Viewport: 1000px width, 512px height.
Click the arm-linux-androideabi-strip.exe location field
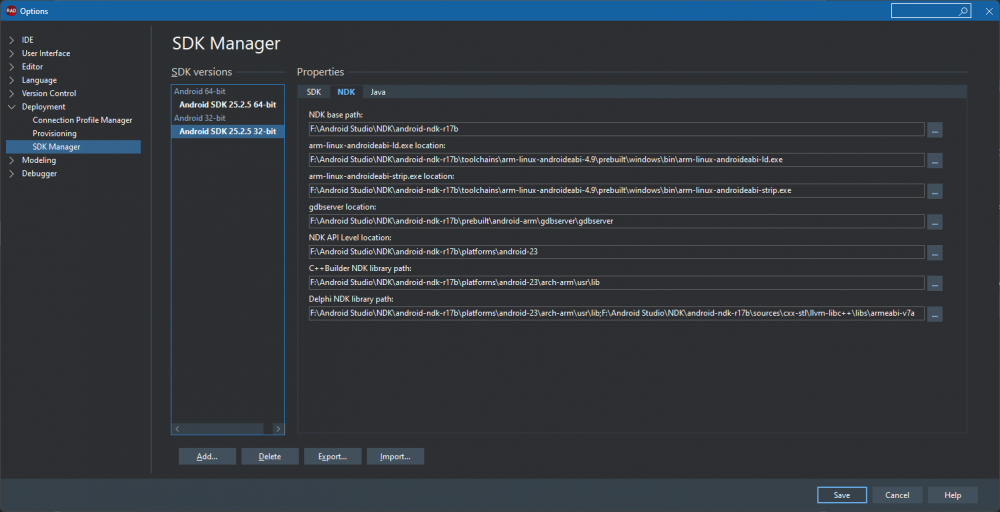point(617,191)
